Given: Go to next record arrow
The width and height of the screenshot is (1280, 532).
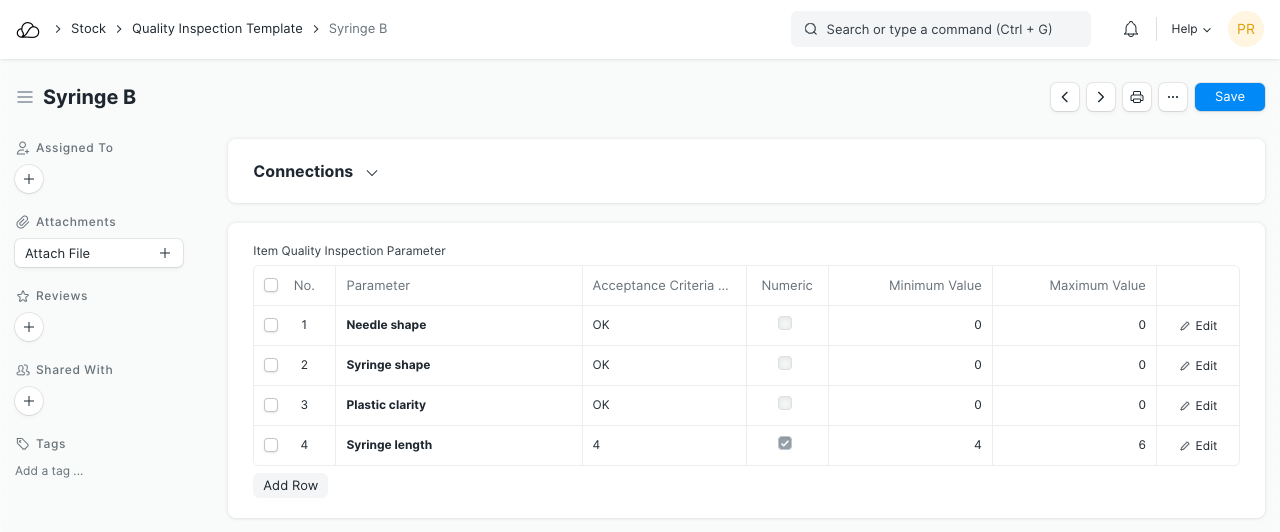Looking at the screenshot, I should click(1101, 97).
